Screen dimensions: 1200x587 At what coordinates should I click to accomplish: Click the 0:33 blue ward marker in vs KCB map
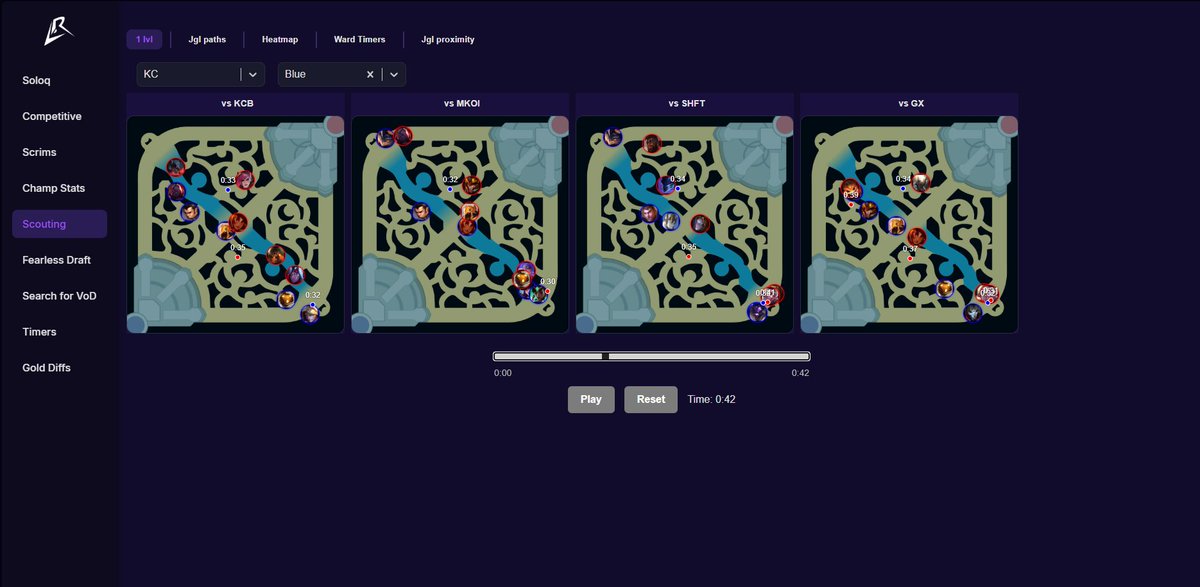[228, 190]
